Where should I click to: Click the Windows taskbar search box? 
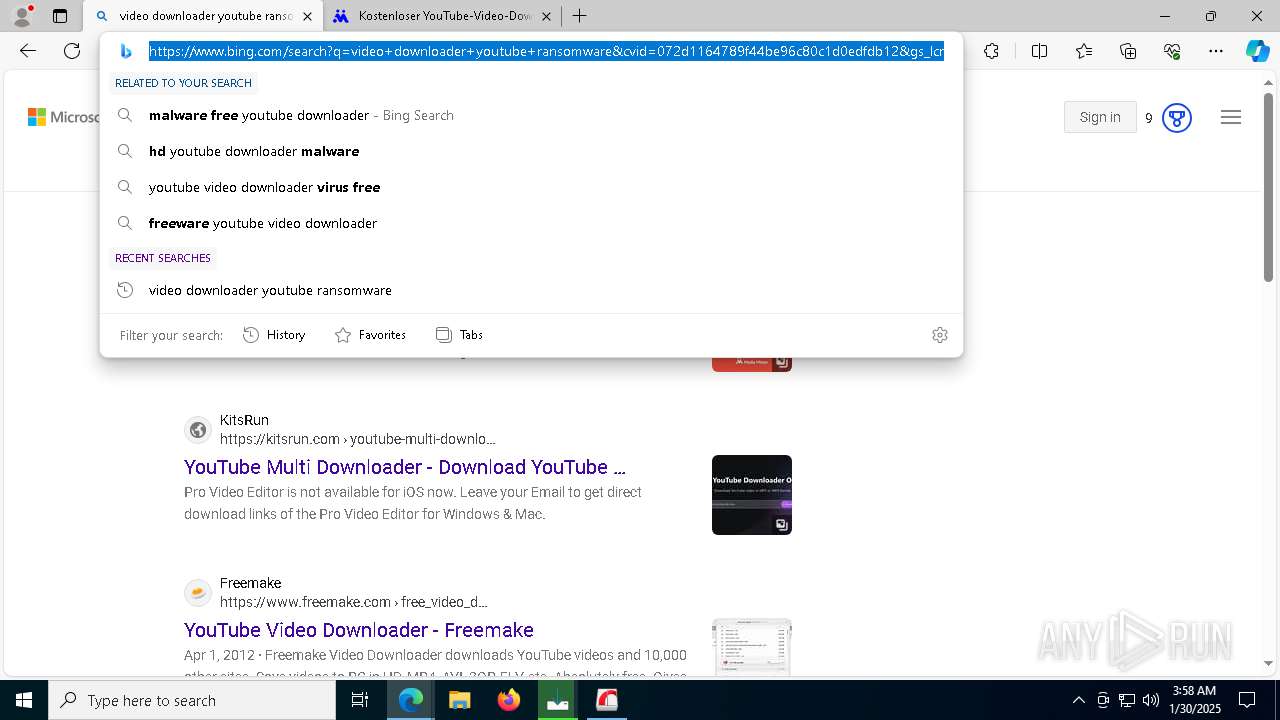(192, 700)
